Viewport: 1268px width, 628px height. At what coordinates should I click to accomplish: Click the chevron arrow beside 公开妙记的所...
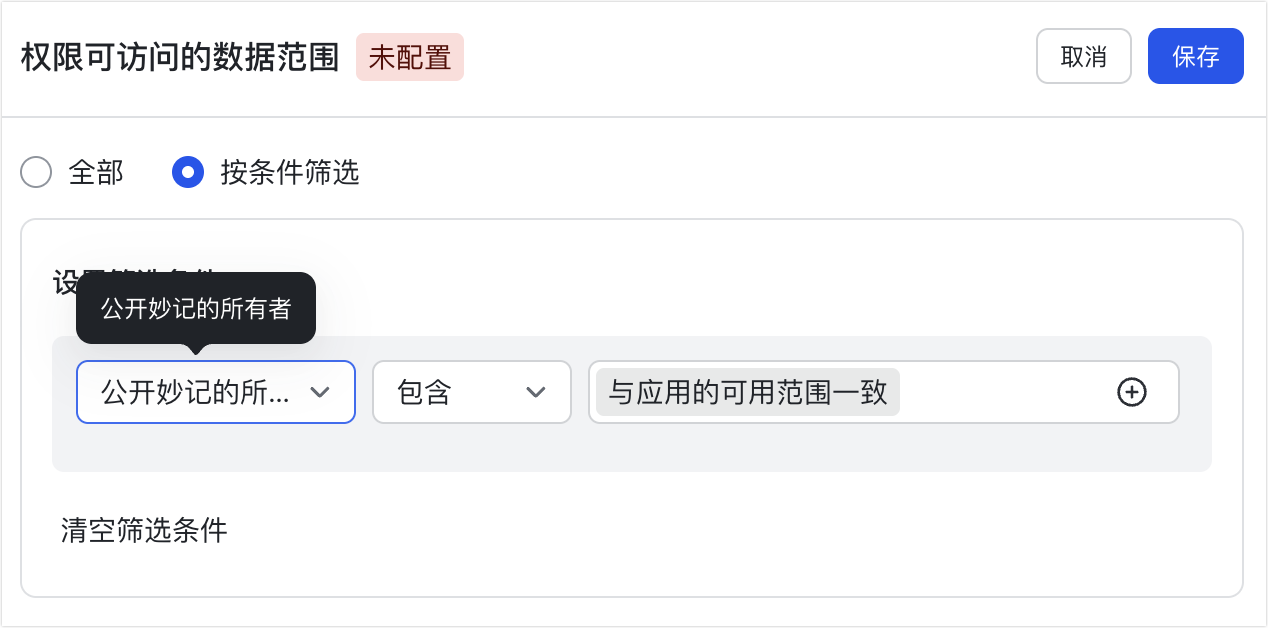point(320,393)
